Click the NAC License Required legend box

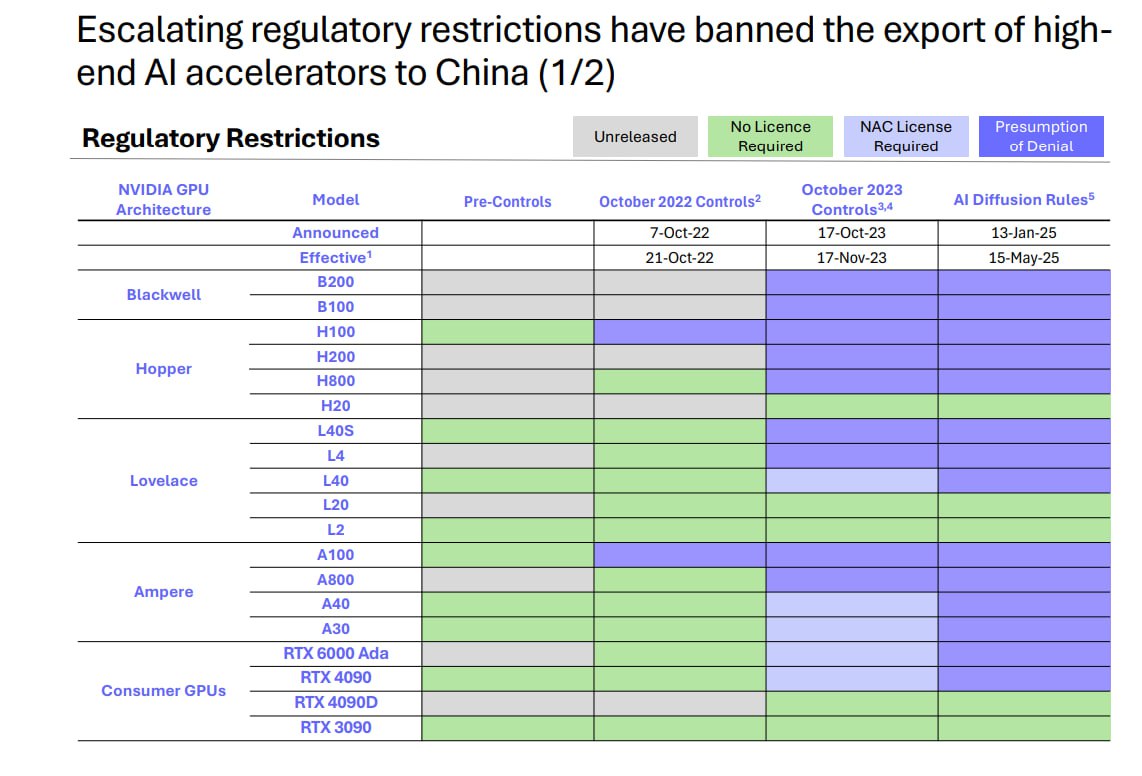tap(906, 137)
